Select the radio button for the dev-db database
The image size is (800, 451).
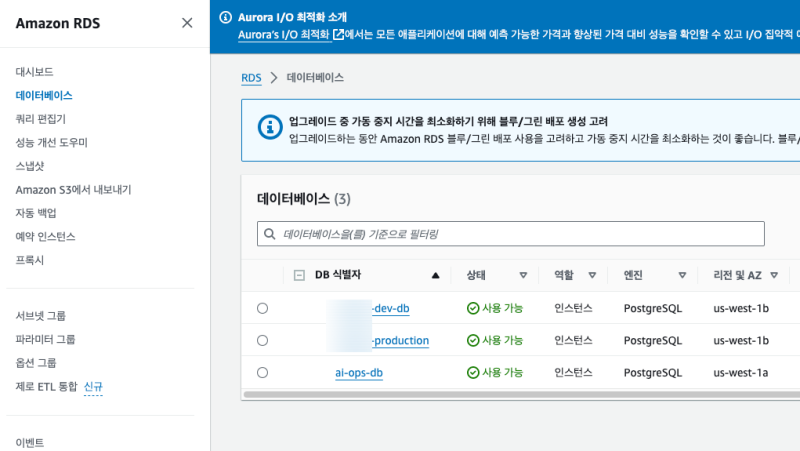pyautogui.click(x=262, y=309)
